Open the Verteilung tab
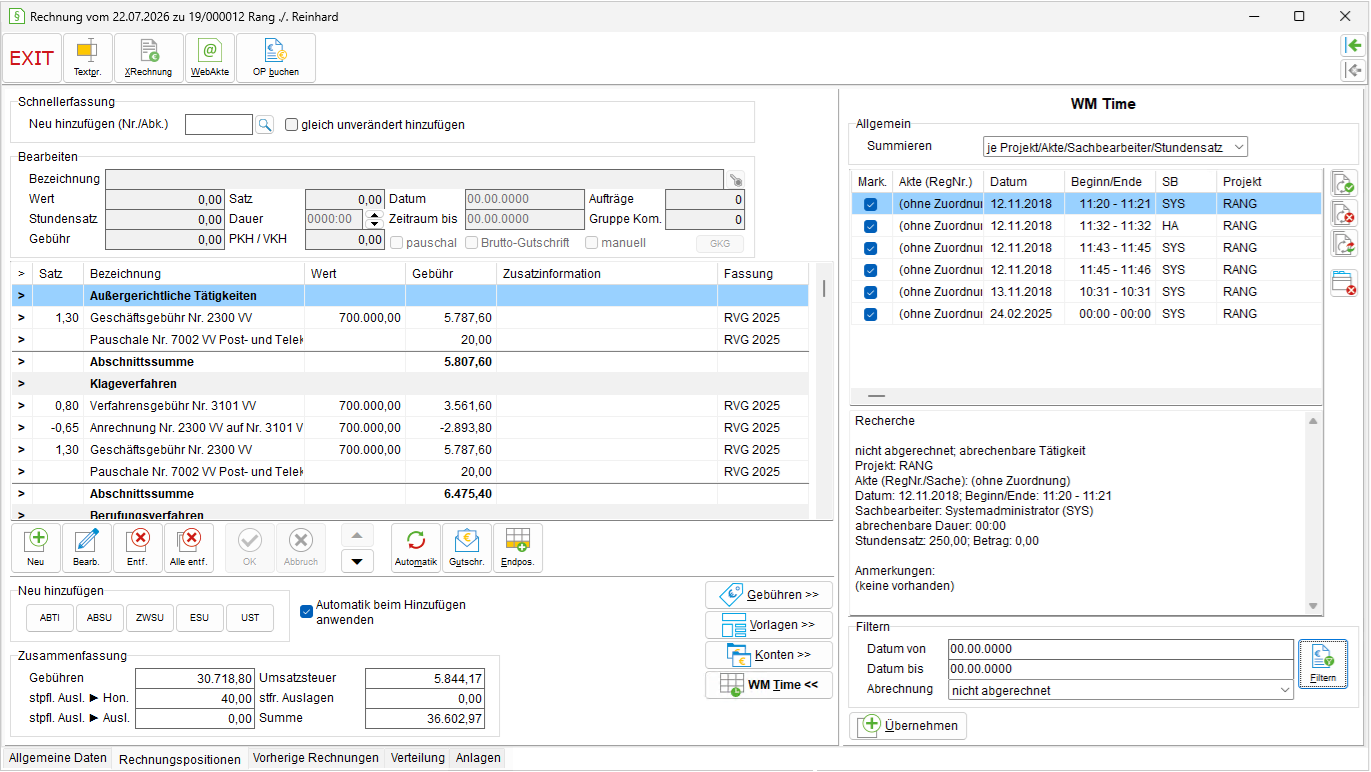Image resolution: width=1371 pixels, height=772 pixels. click(418, 758)
